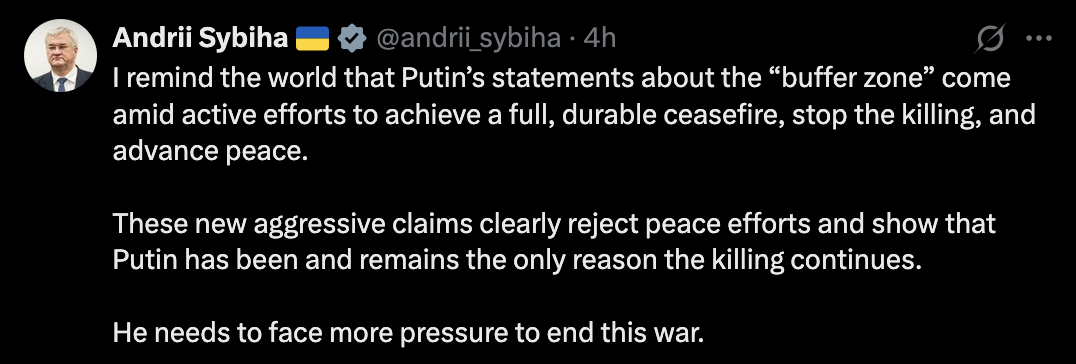
Task: Click the Ukraine flag emoji beside the name
Action: (313, 39)
